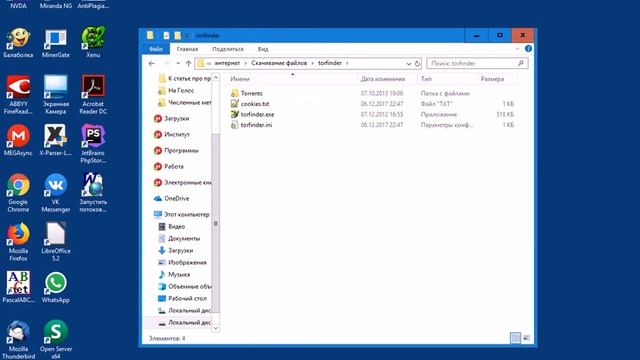Switch to large thumbnails view icon

click(527, 338)
